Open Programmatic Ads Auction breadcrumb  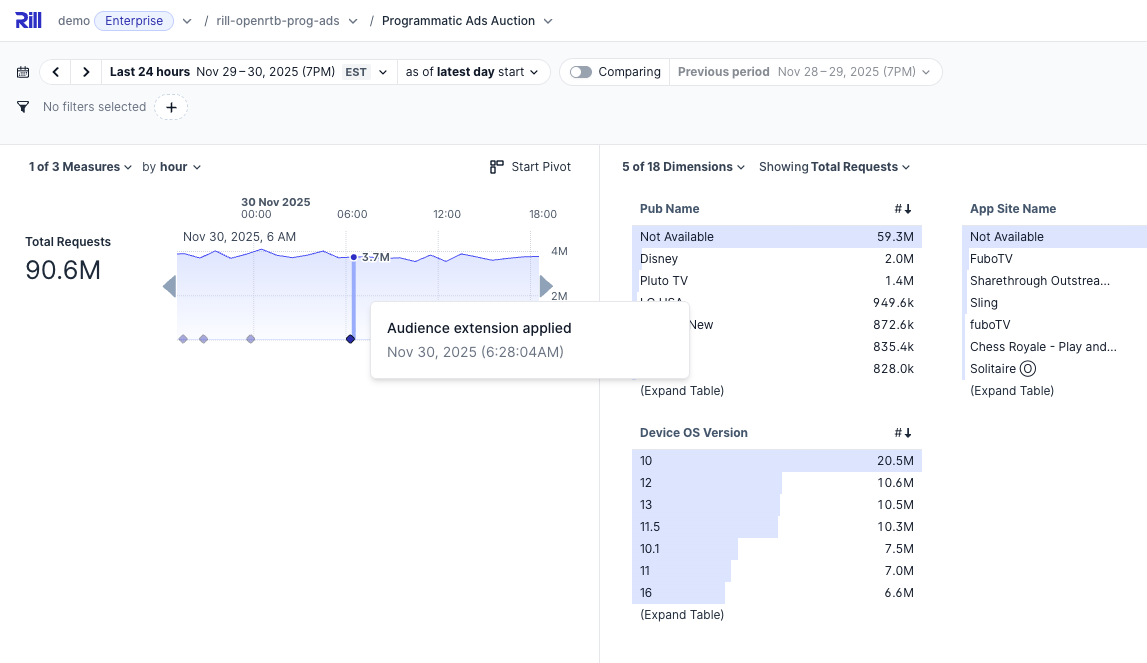click(467, 21)
